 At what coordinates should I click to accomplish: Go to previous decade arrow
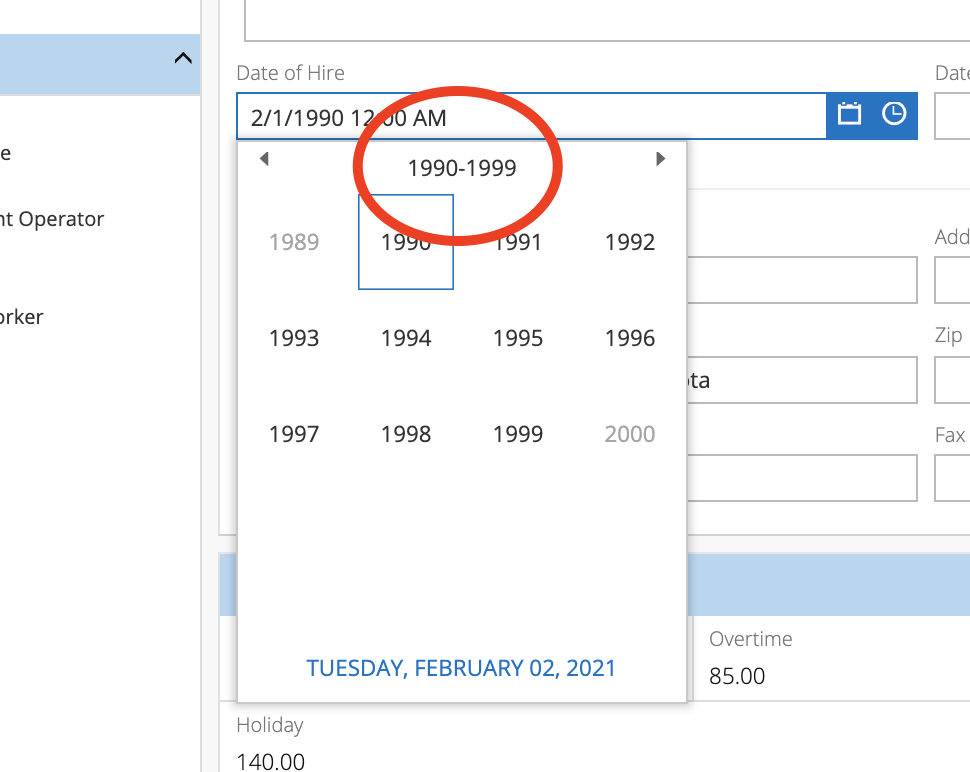[264, 159]
